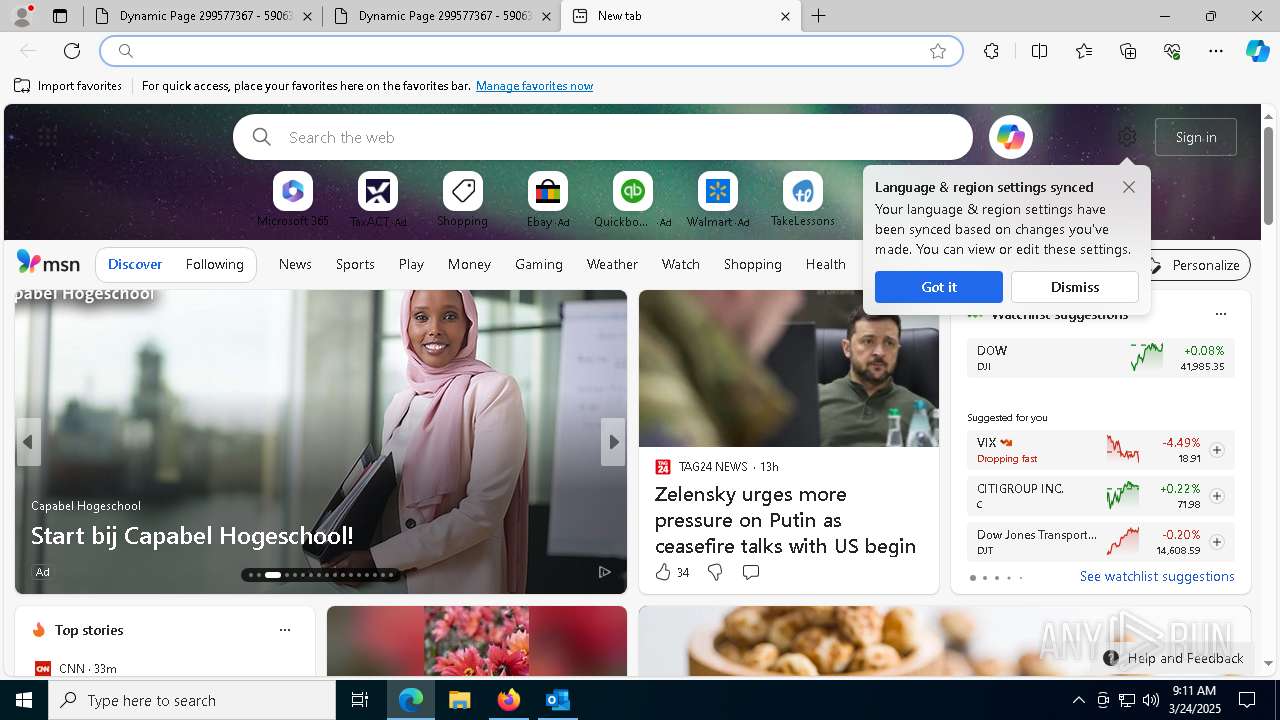The height and width of the screenshot is (720, 1280).
Task: Open the Play menu item
Action: 411,265
